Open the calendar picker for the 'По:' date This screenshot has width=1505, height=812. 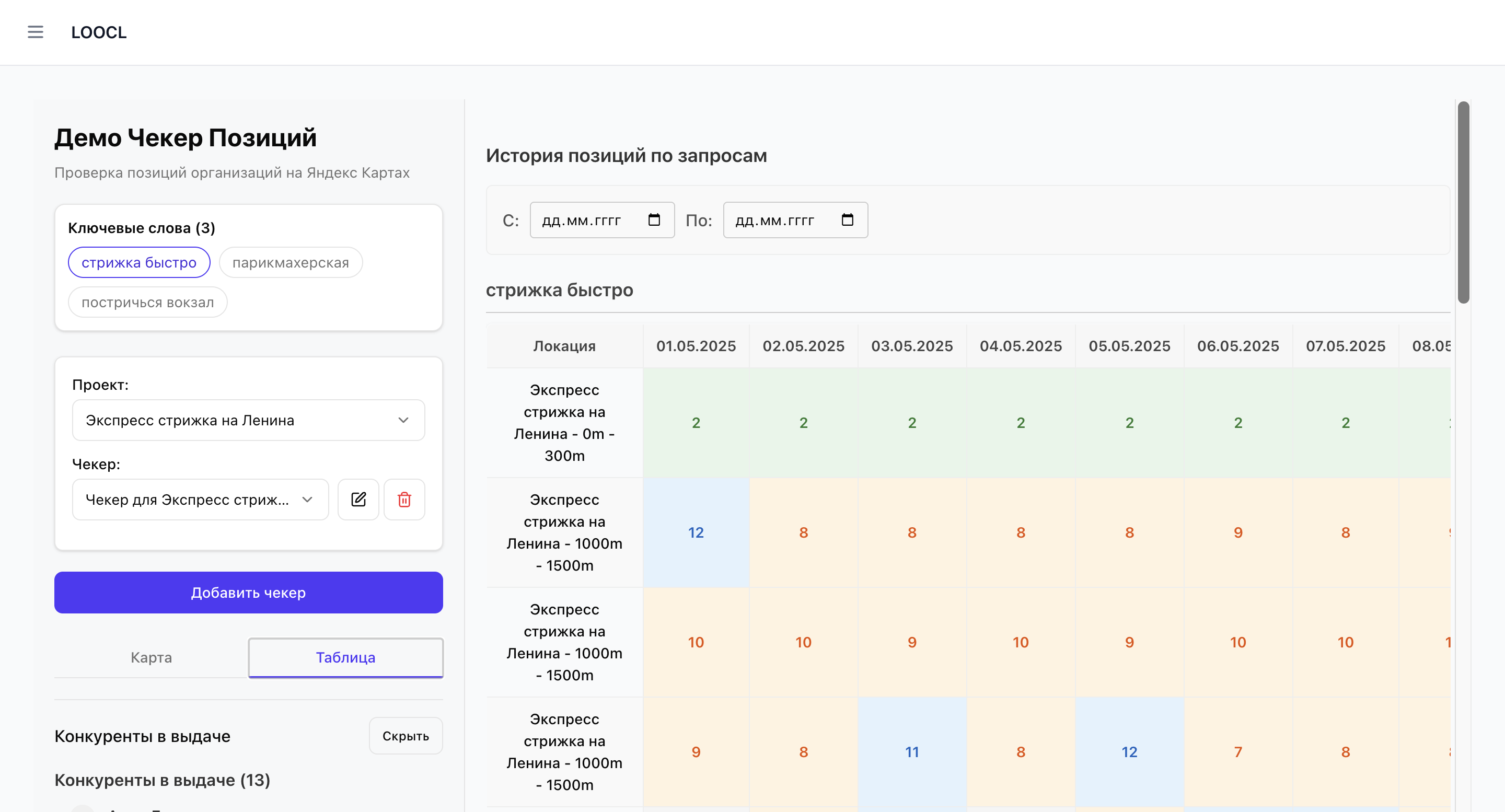click(848, 219)
